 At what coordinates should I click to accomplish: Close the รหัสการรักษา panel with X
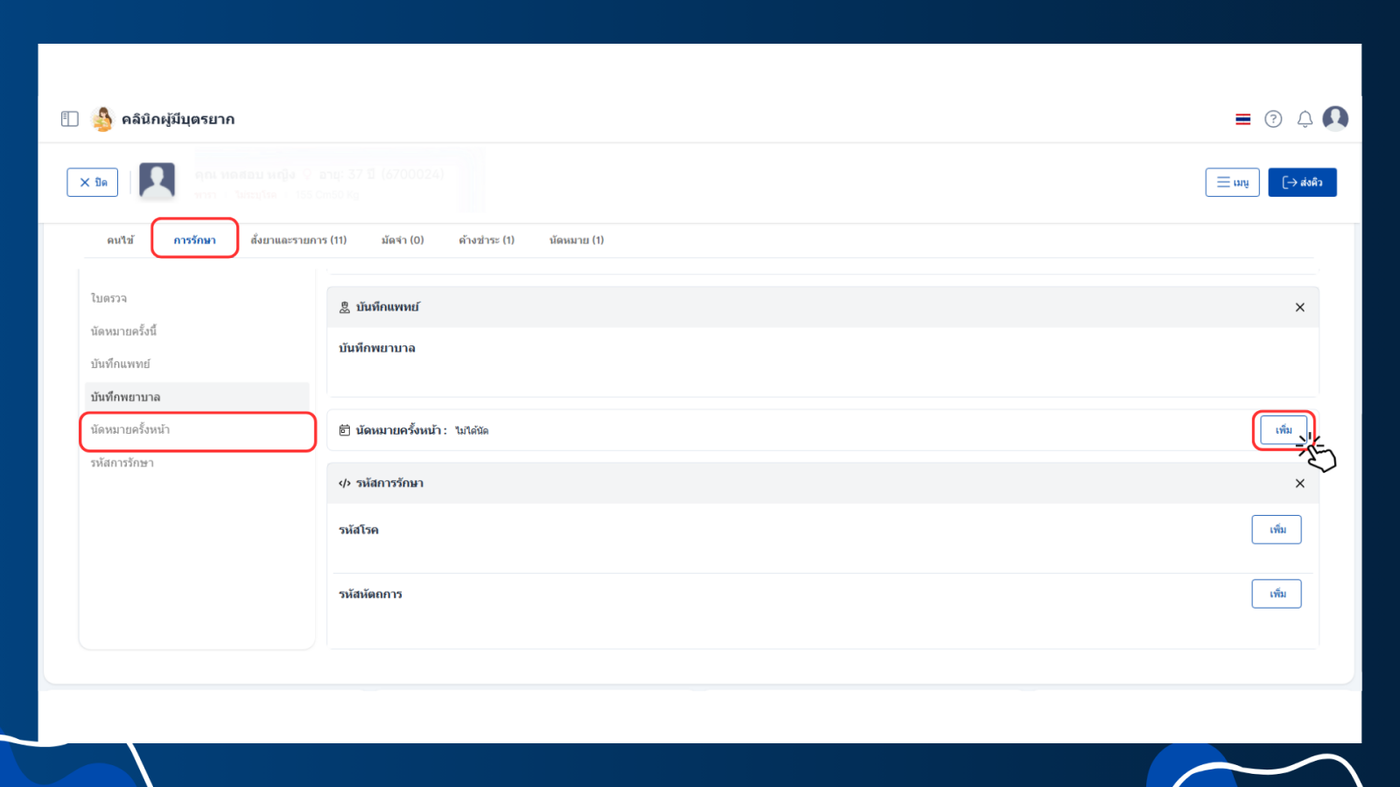tap(1300, 483)
